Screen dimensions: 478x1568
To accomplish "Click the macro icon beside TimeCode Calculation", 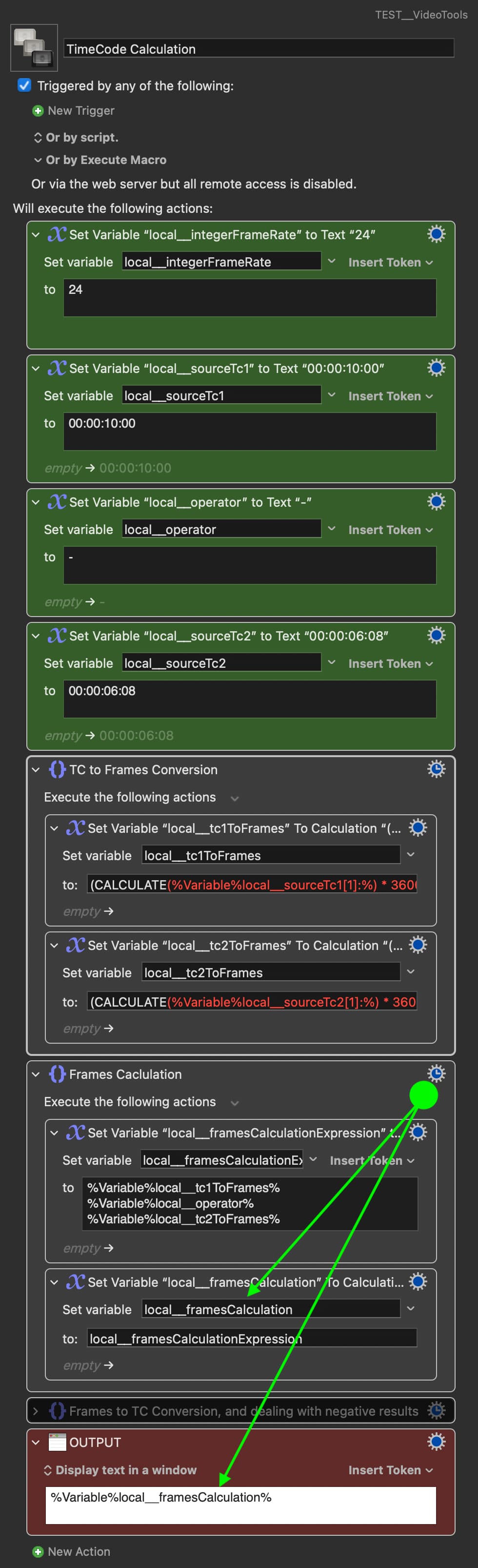I will (34, 47).
